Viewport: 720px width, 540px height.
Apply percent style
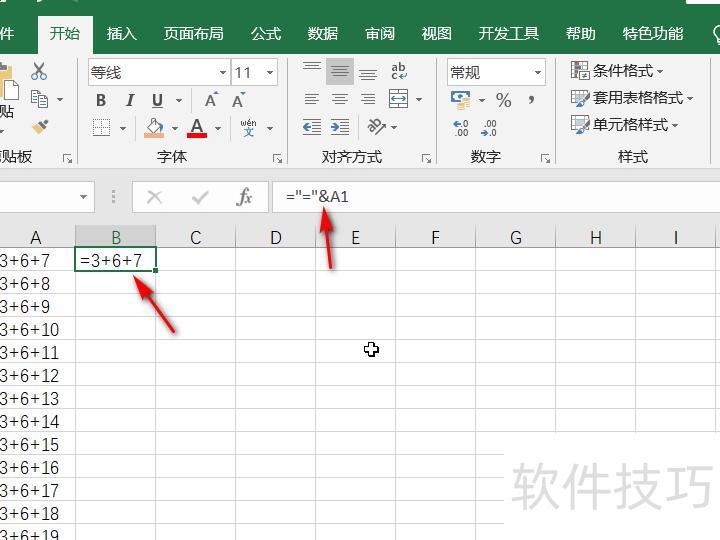(504, 100)
